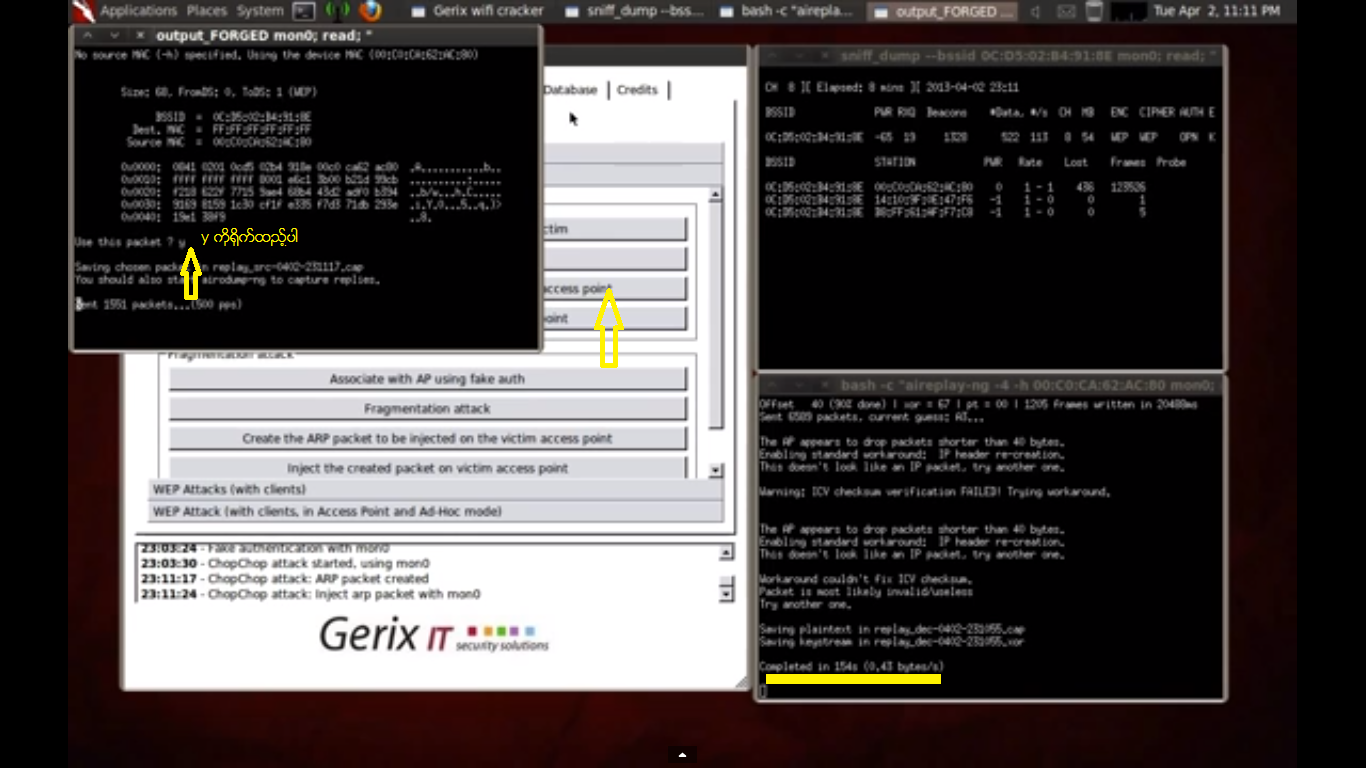Click the green wireless network panel icon

[337, 11]
